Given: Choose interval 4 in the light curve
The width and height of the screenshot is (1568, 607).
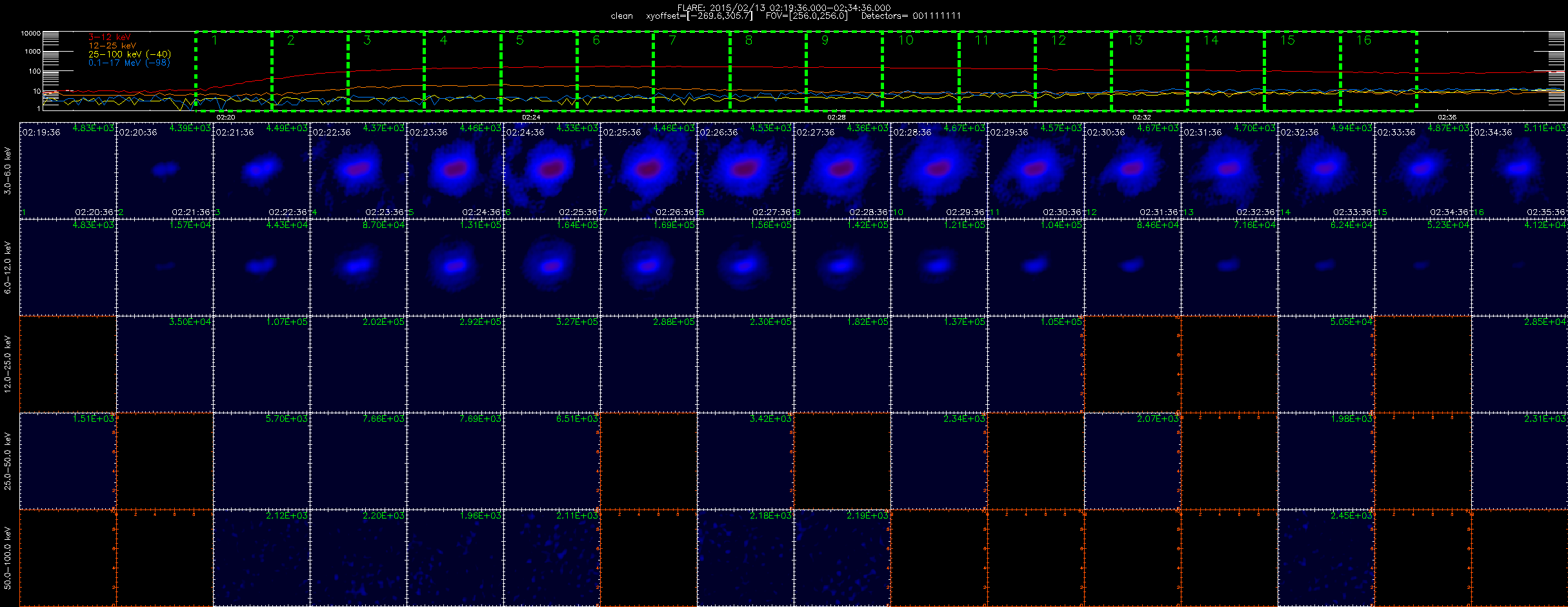Looking at the screenshot, I should click(x=463, y=71).
